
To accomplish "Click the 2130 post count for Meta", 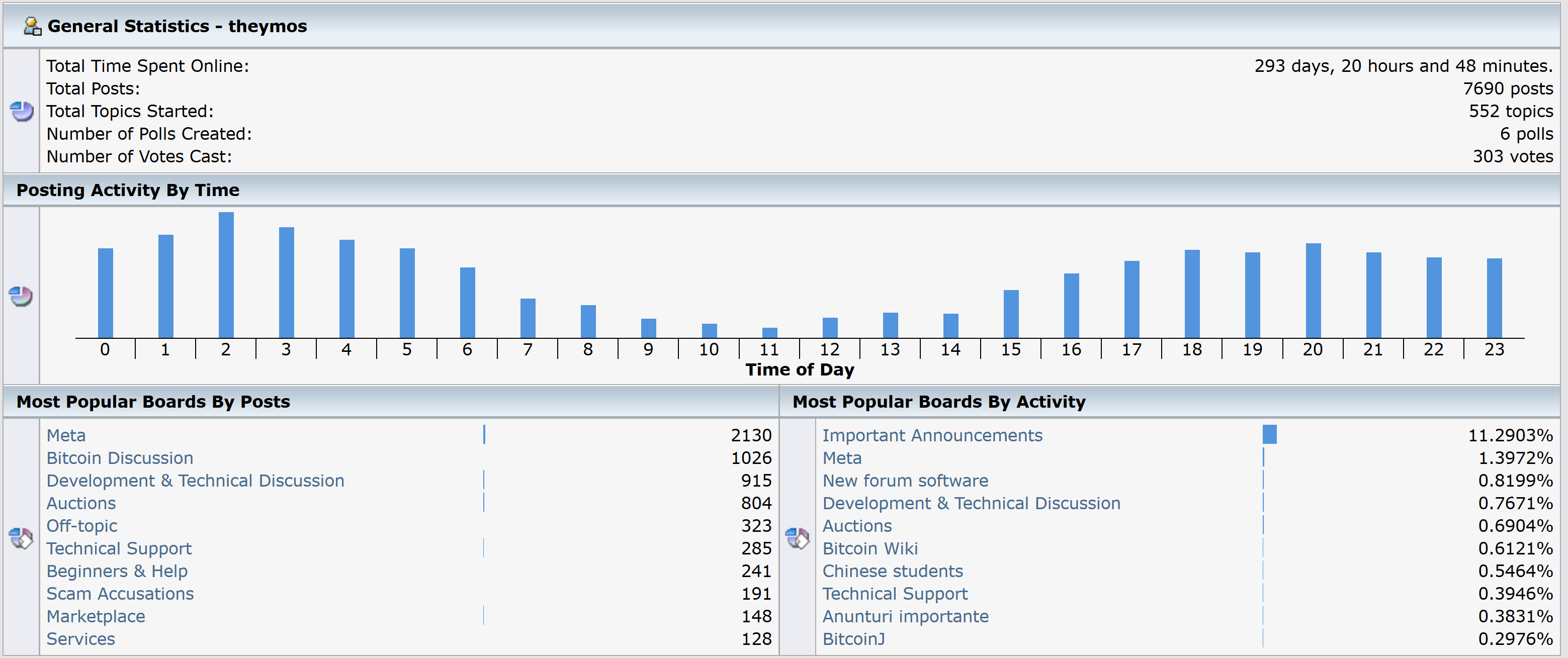I will click(x=751, y=435).
